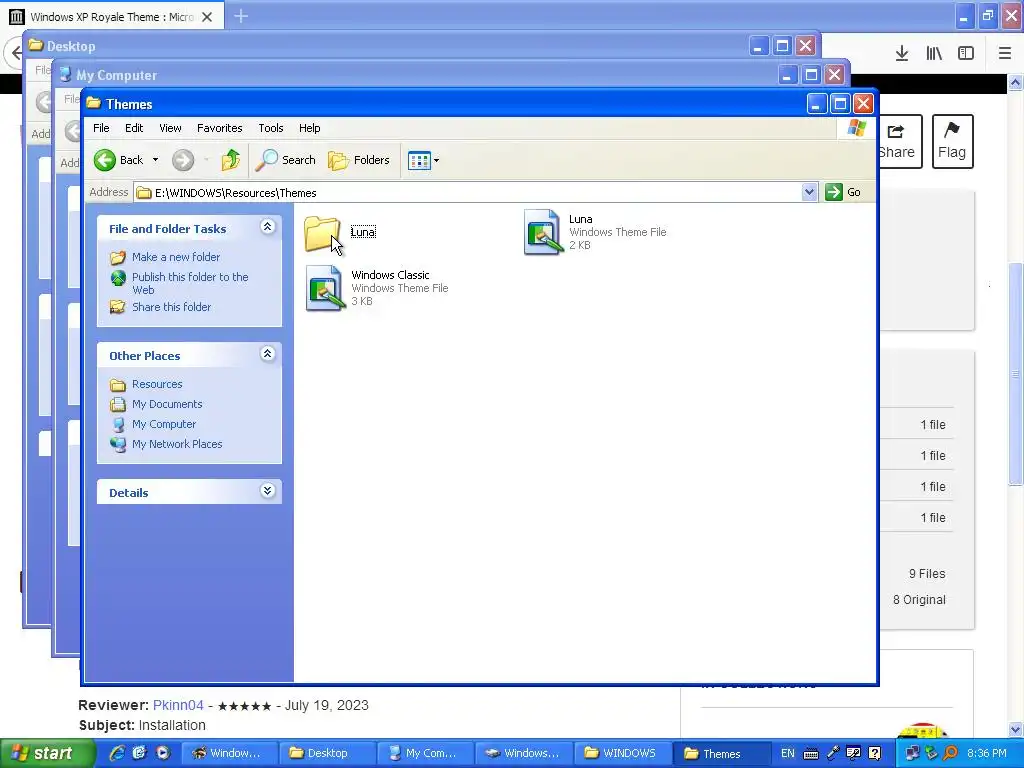Image resolution: width=1024 pixels, height=768 pixels.
Task: Close the Windows XP Royale Theme tab
Action: [x=207, y=17]
